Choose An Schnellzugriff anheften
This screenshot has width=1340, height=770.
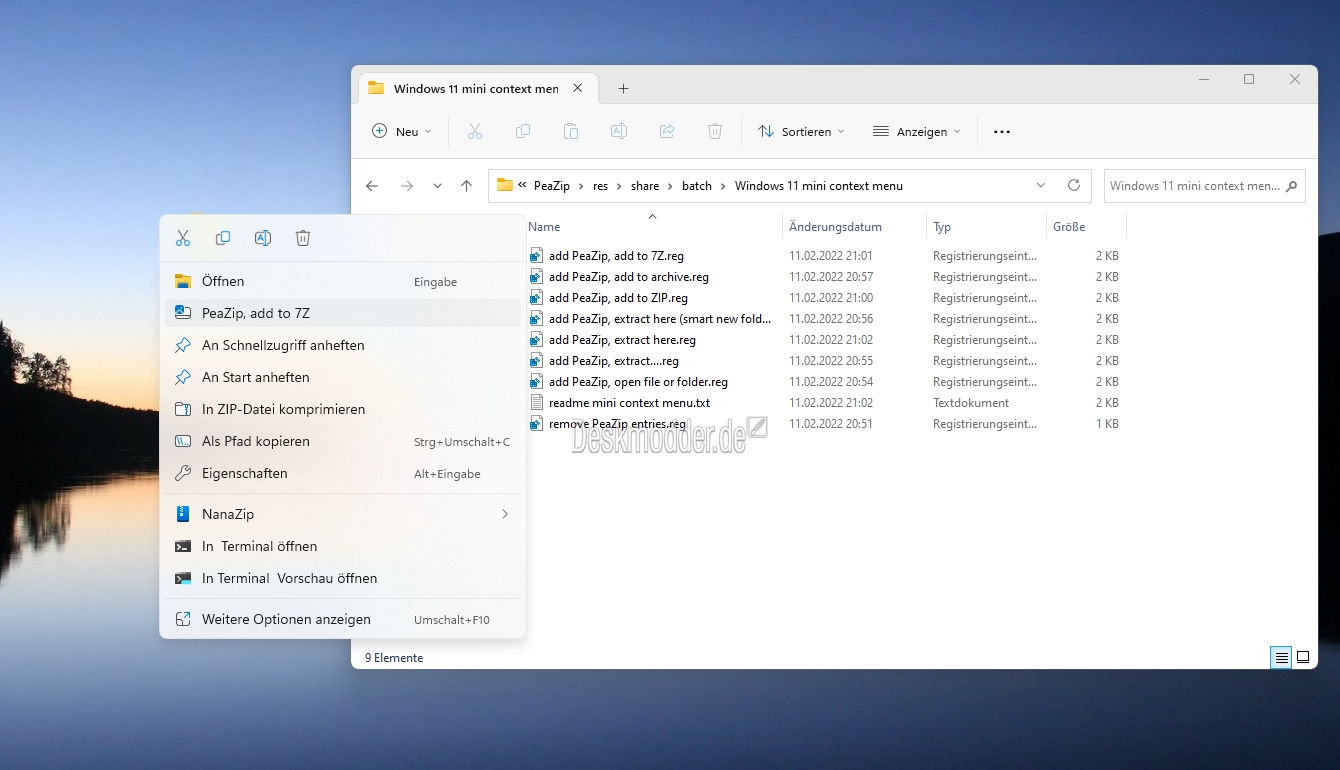pyautogui.click(x=342, y=345)
